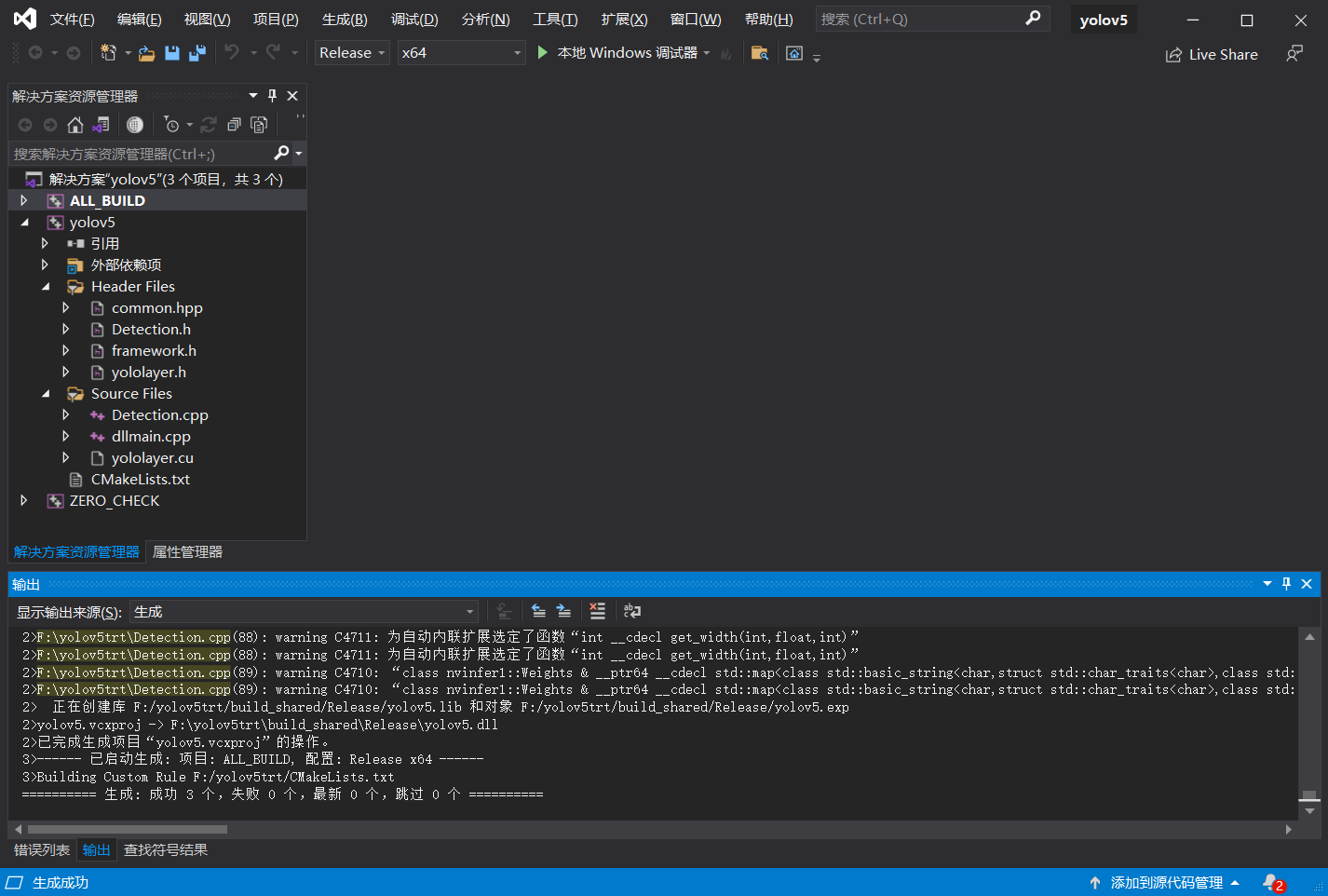Expand the 引用 references node
This screenshot has height=896, width=1328.
point(45,243)
